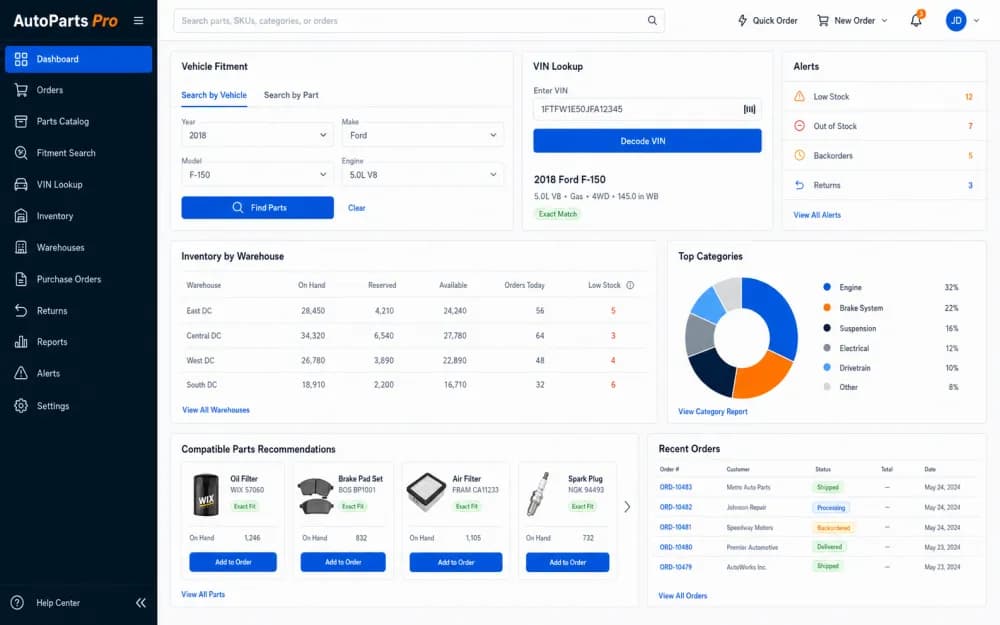
Task: Click the Quick Order button
Action: 767,20
